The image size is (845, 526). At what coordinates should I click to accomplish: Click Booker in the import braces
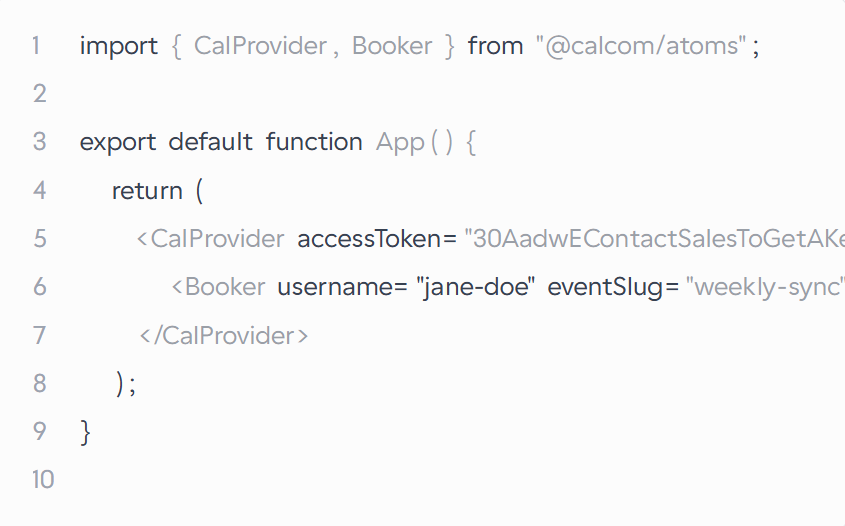tap(392, 46)
